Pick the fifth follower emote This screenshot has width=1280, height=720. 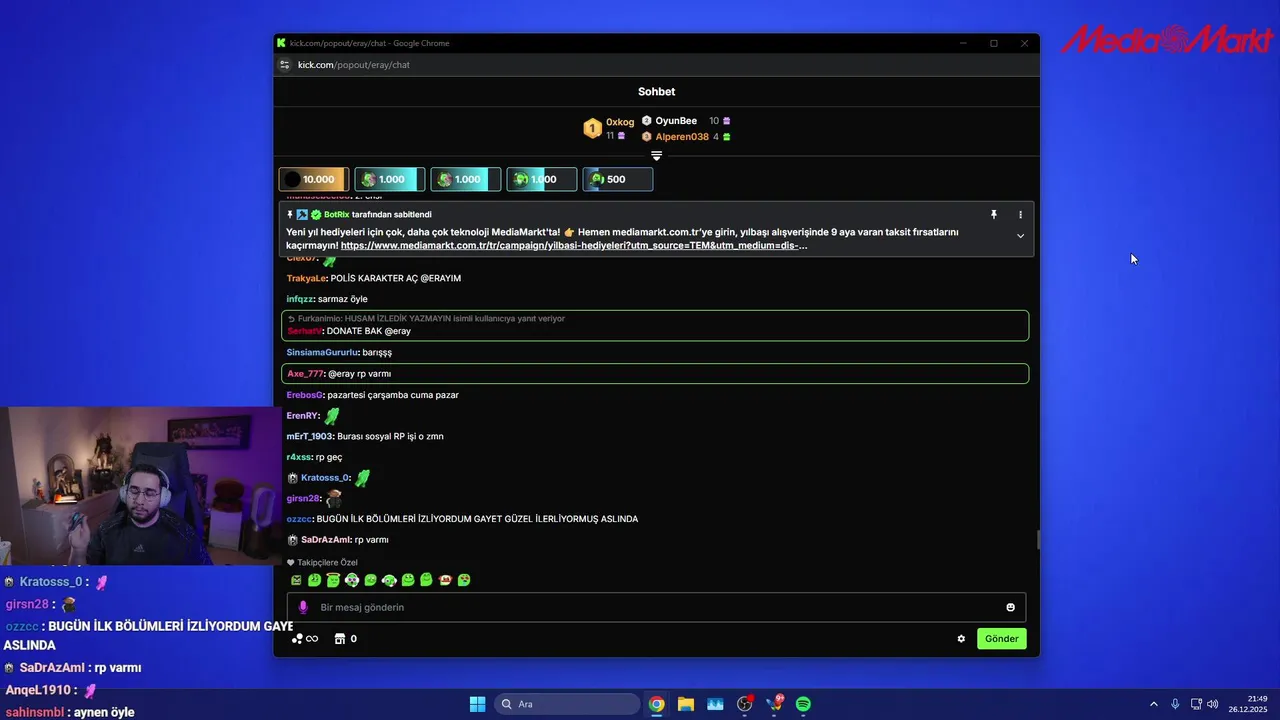370,580
